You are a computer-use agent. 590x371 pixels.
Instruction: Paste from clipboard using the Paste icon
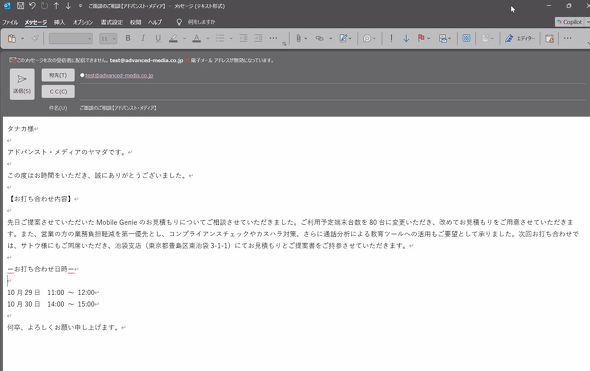pyautogui.click(x=12, y=38)
